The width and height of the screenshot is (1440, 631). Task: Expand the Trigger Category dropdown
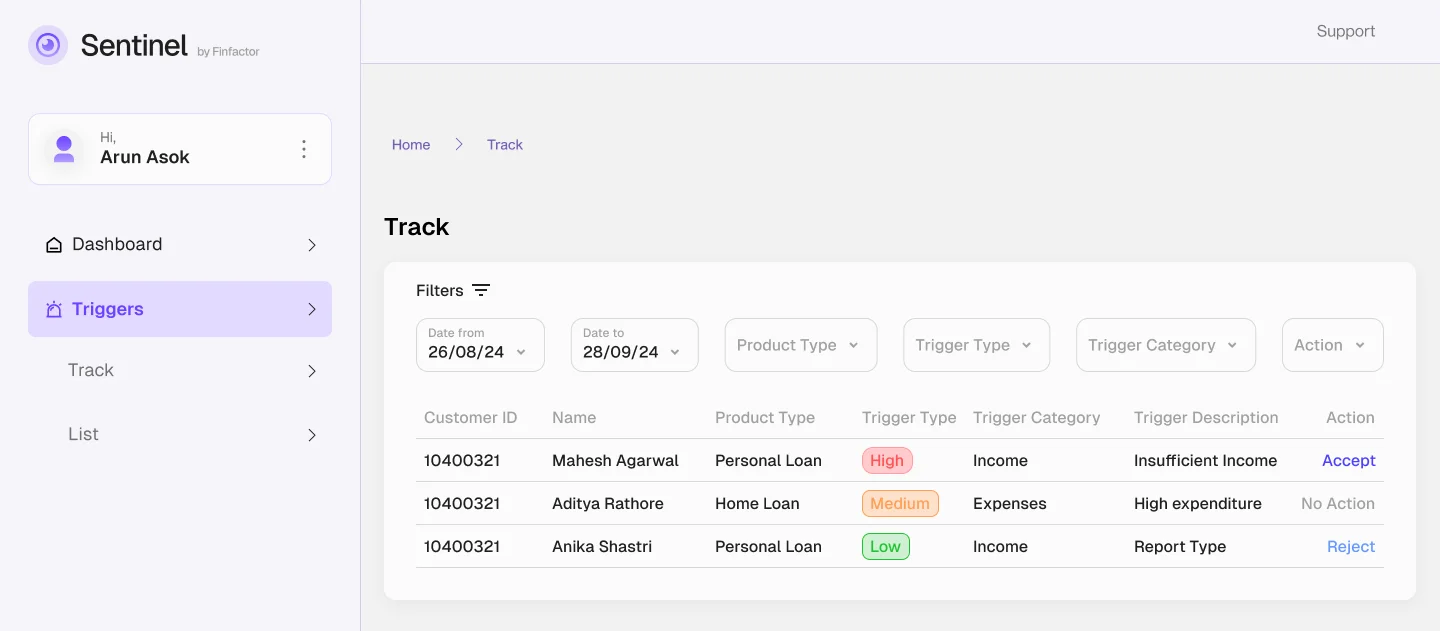pos(1165,345)
